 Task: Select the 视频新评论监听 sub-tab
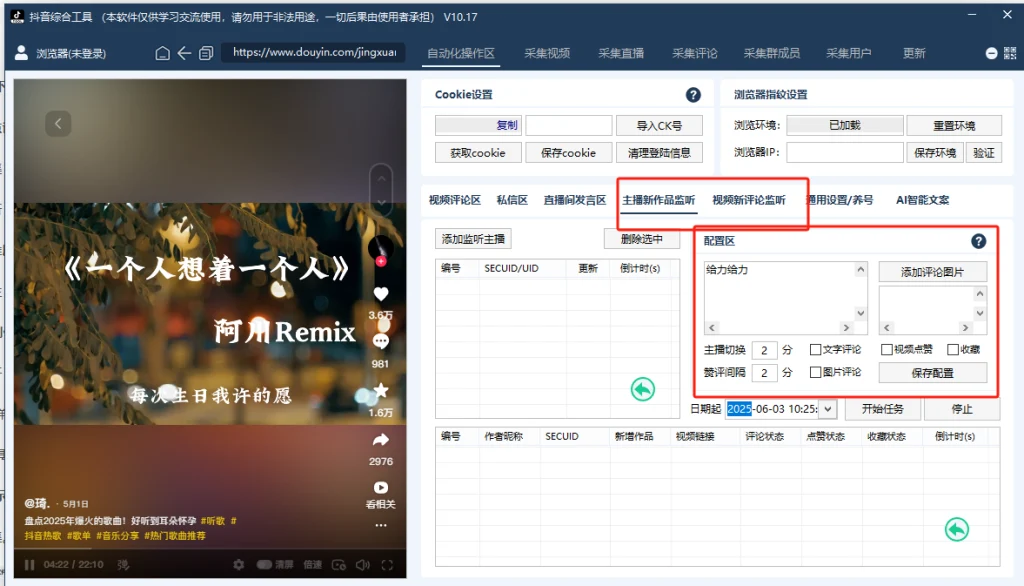[748, 200]
